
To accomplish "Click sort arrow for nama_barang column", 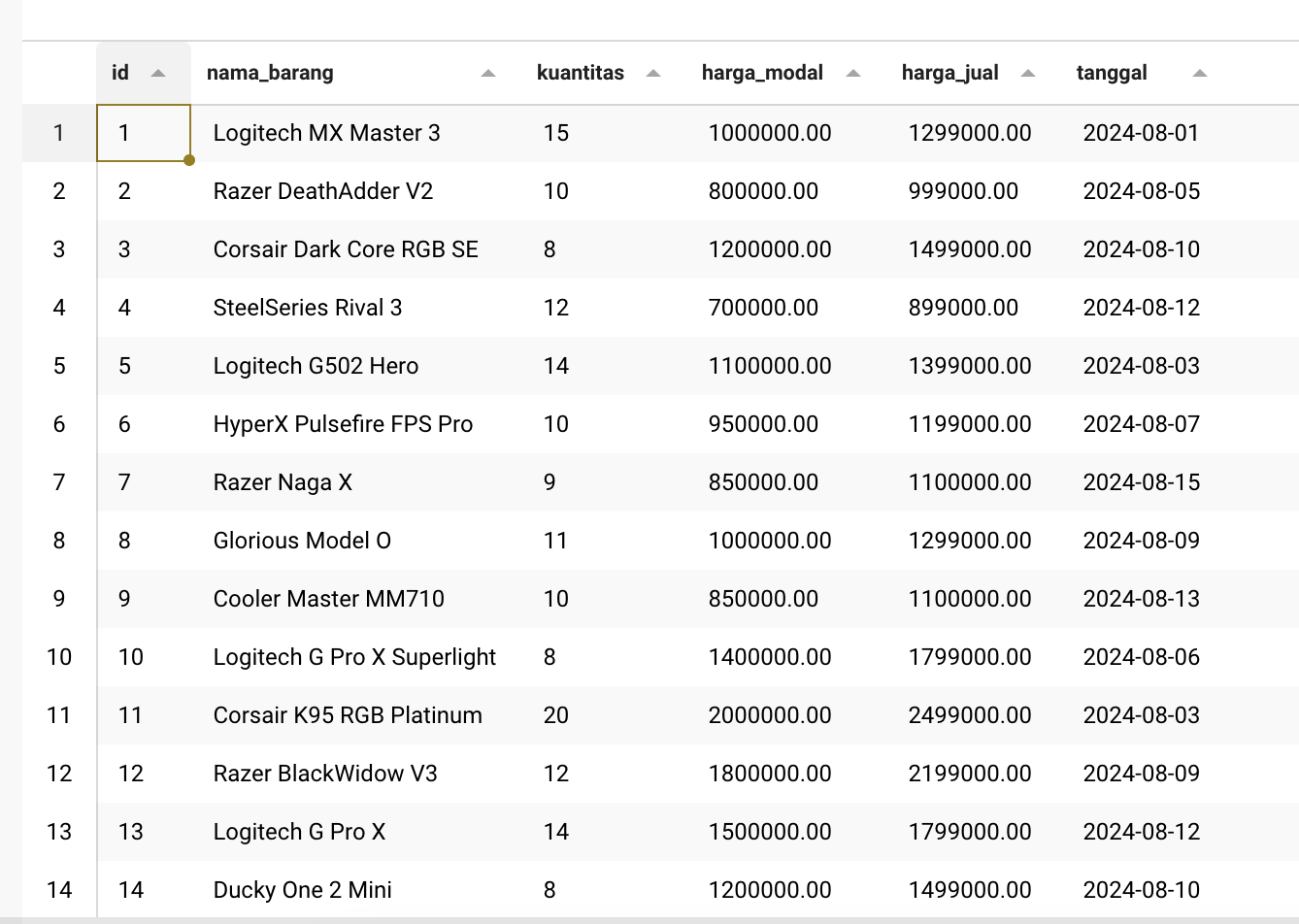I will tap(488, 74).
